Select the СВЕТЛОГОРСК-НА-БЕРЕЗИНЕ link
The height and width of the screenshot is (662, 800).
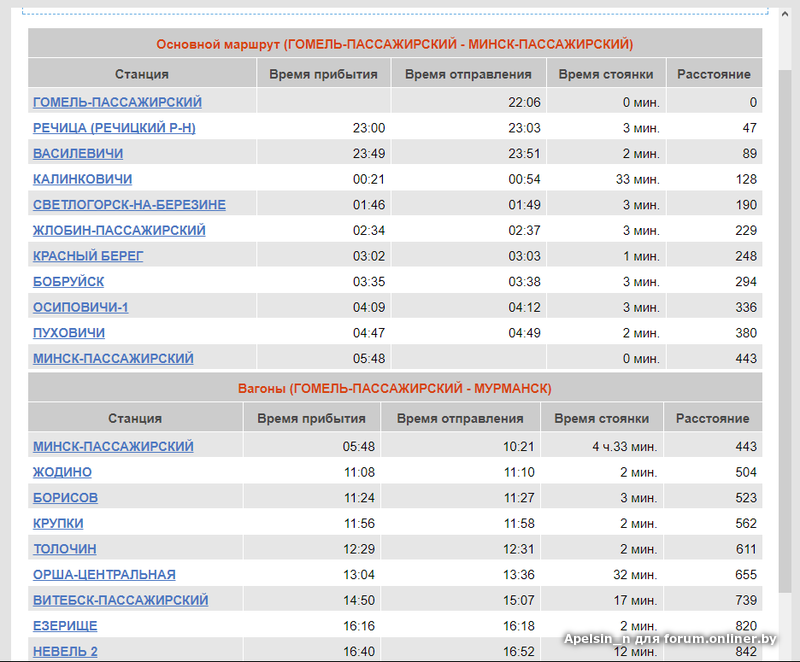coord(130,205)
